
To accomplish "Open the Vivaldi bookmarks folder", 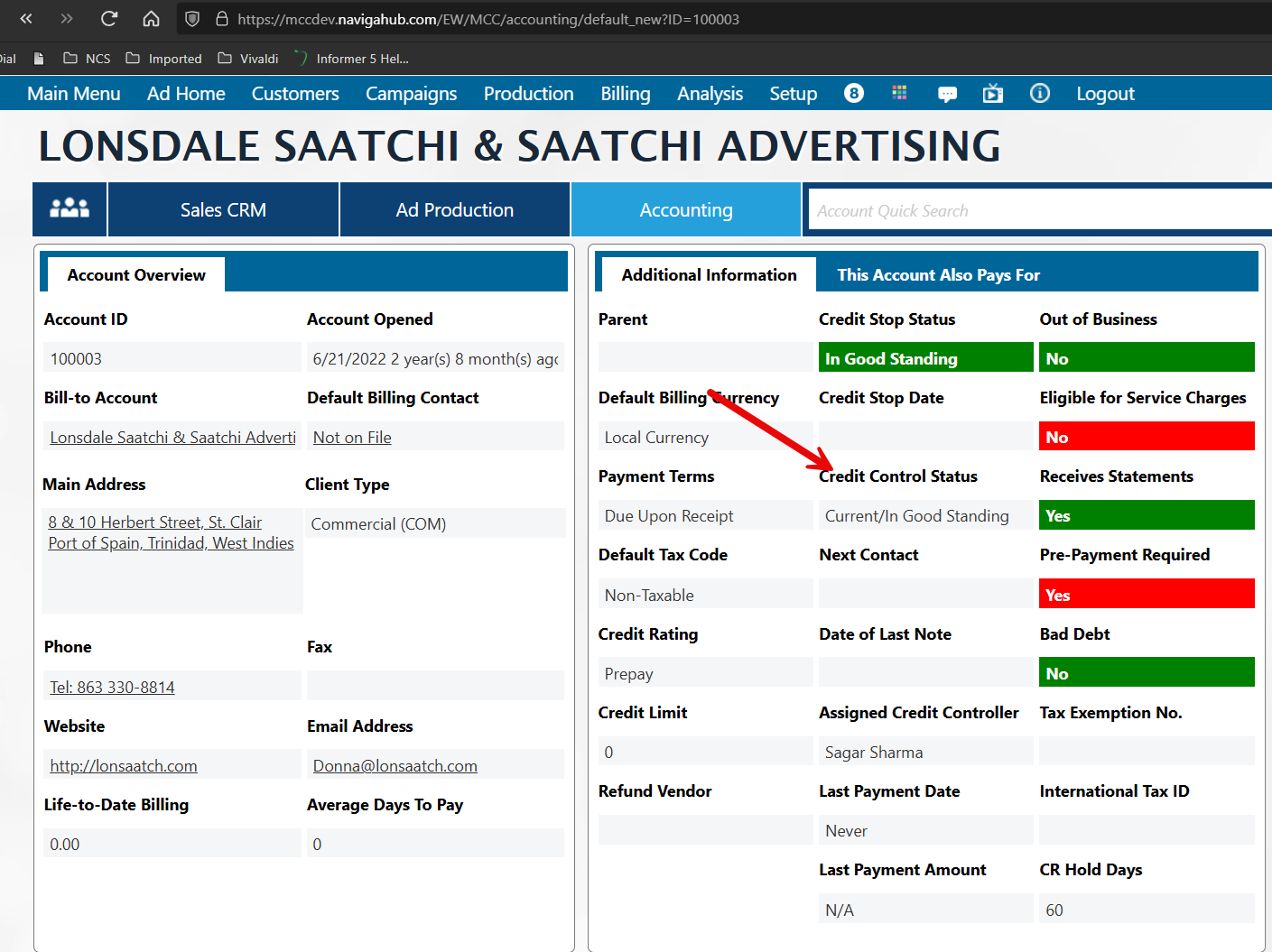I will (x=248, y=59).
